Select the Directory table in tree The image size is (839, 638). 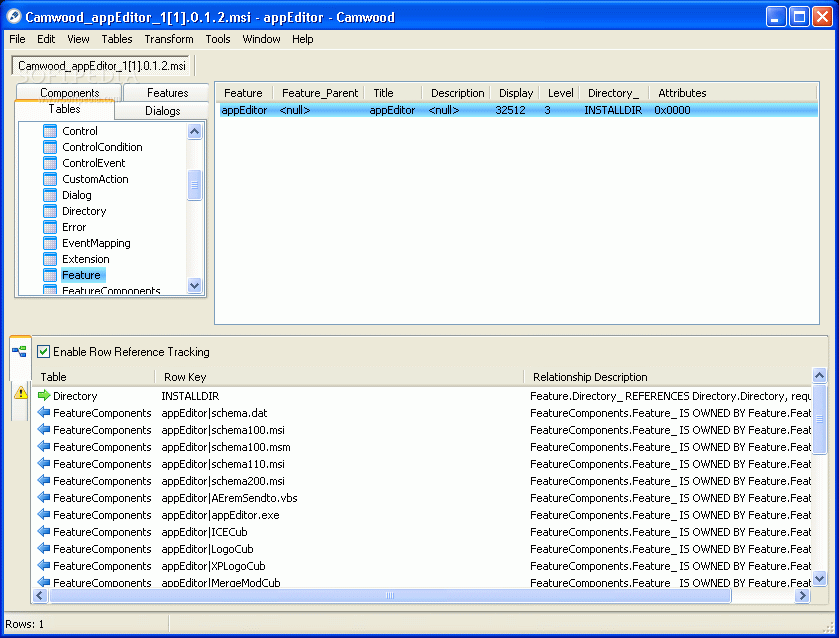pos(84,211)
